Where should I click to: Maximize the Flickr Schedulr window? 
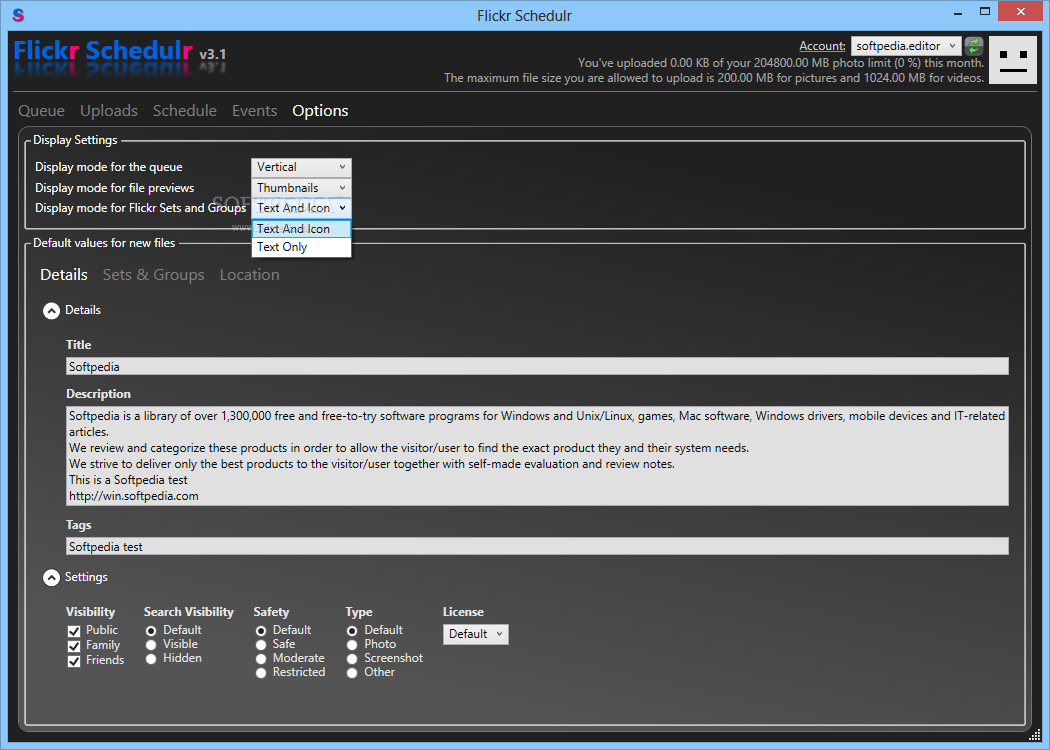[x=984, y=11]
